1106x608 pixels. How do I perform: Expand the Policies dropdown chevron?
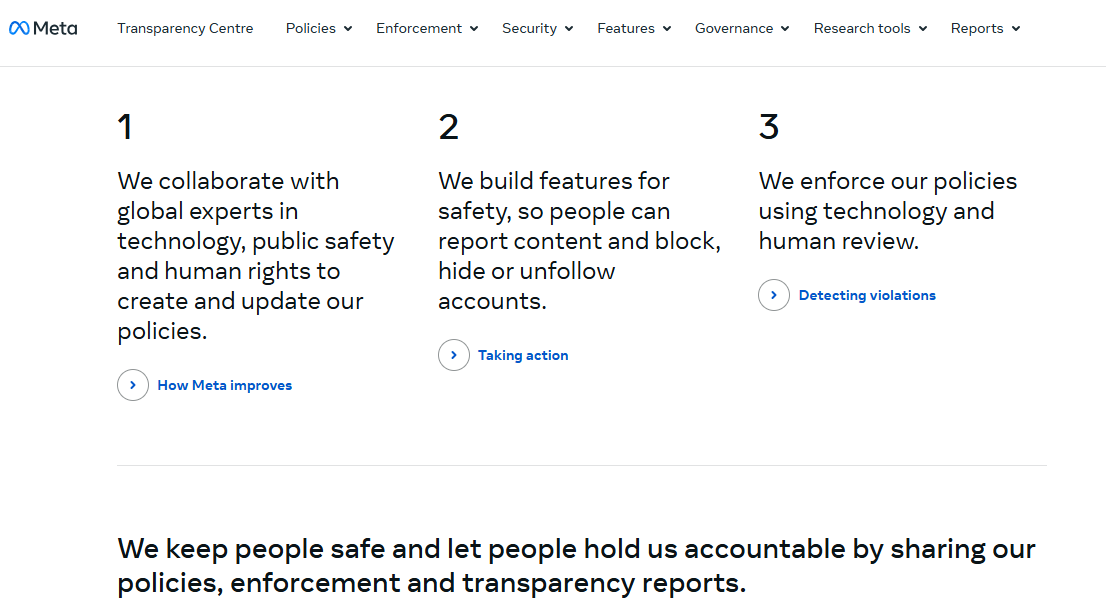pyautogui.click(x=348, y=29)
